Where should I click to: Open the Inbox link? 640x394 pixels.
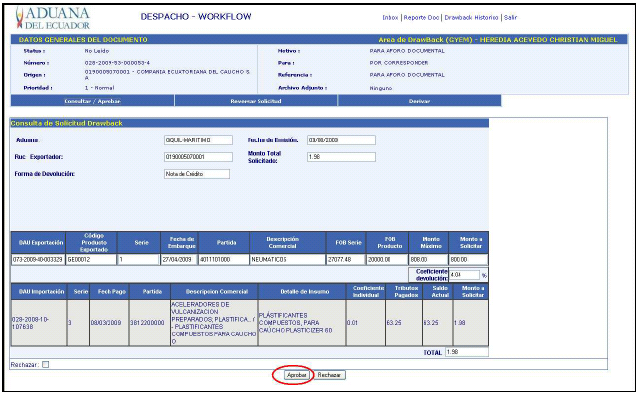tap(390, 18)
